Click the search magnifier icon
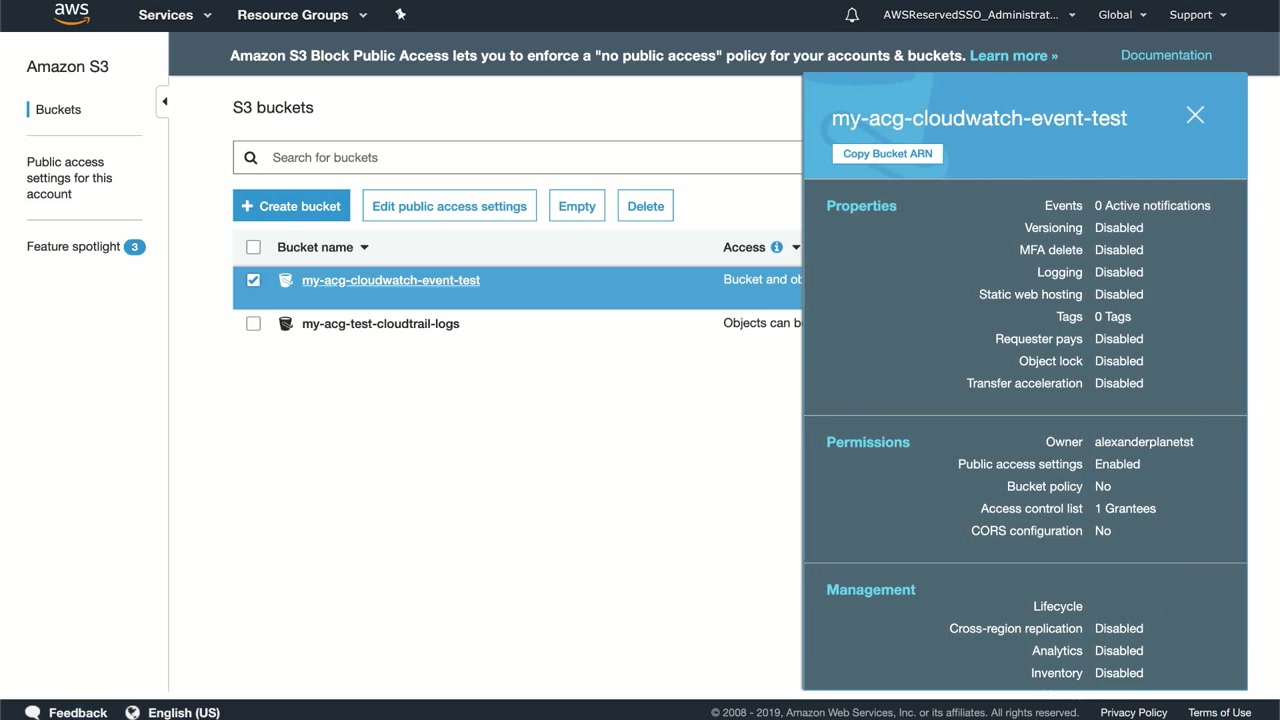The width and height of the screenshot is (1280, 720). (251, 157)
